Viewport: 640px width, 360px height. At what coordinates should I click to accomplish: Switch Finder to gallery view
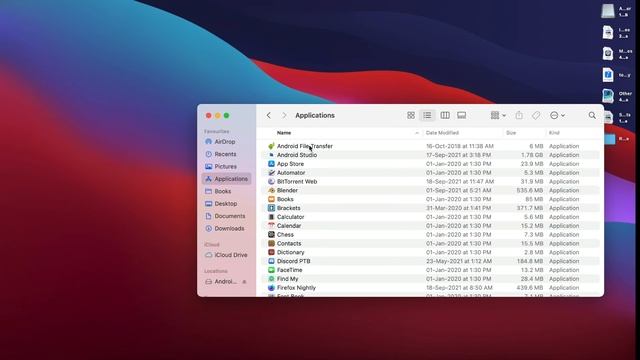click(462, 116)
